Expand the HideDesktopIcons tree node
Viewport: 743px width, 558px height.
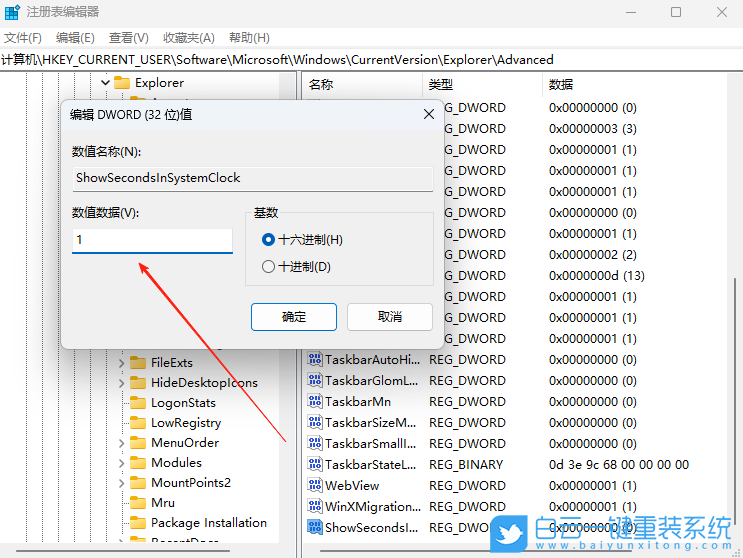121,383
